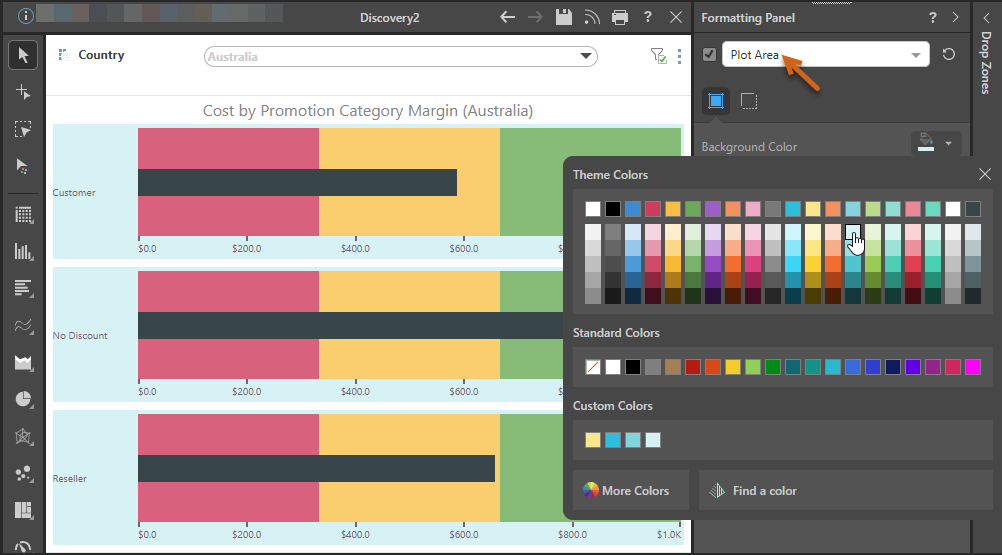
Task: Expand the Country slicer dropdown showing Australia
Action: pyautogui.click(x=584, y=57)
